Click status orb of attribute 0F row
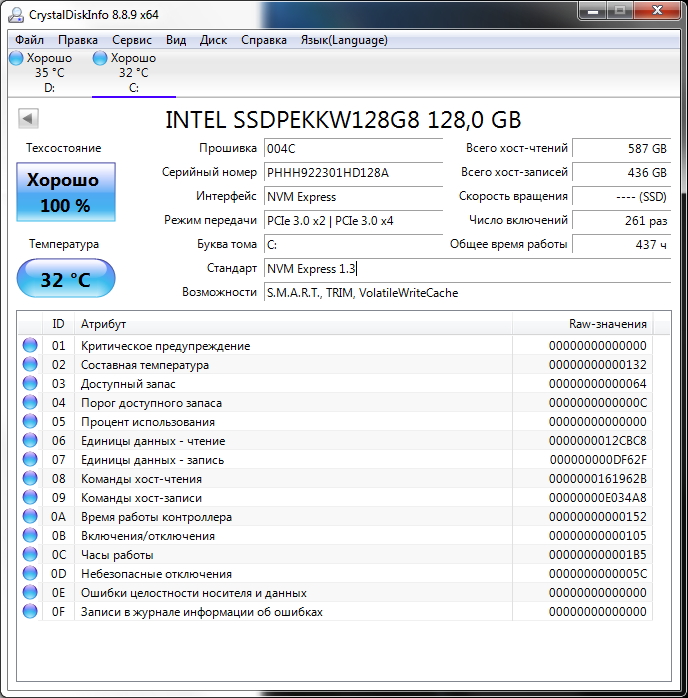688x698 pixels. pos(30,612)
